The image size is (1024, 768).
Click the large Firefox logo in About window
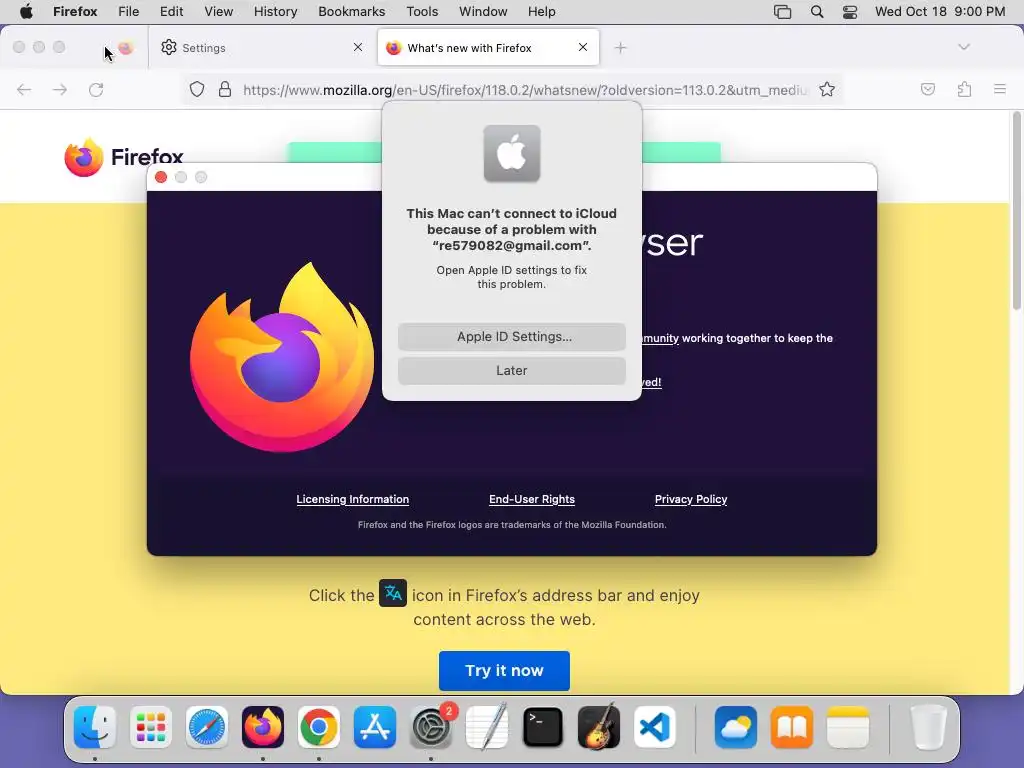[x=282, y=357]
